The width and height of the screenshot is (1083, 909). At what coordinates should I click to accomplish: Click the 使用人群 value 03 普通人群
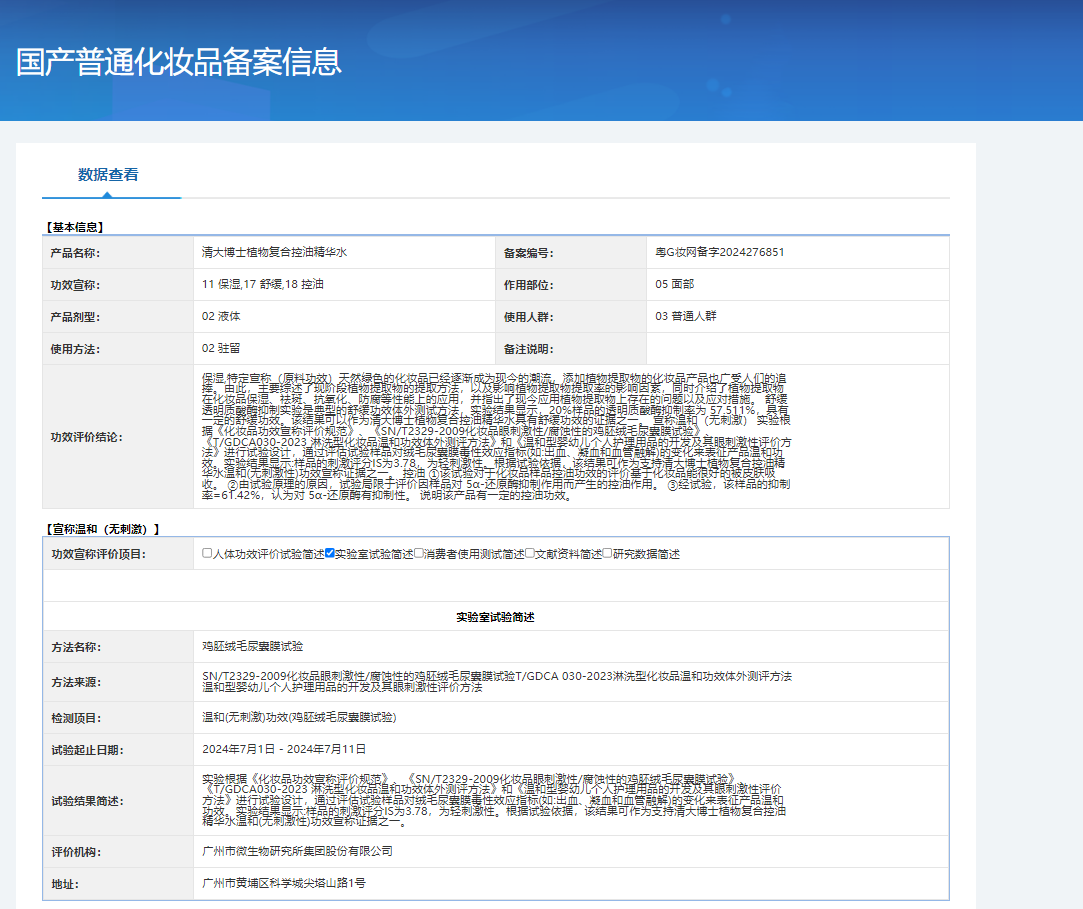[686, 316]
